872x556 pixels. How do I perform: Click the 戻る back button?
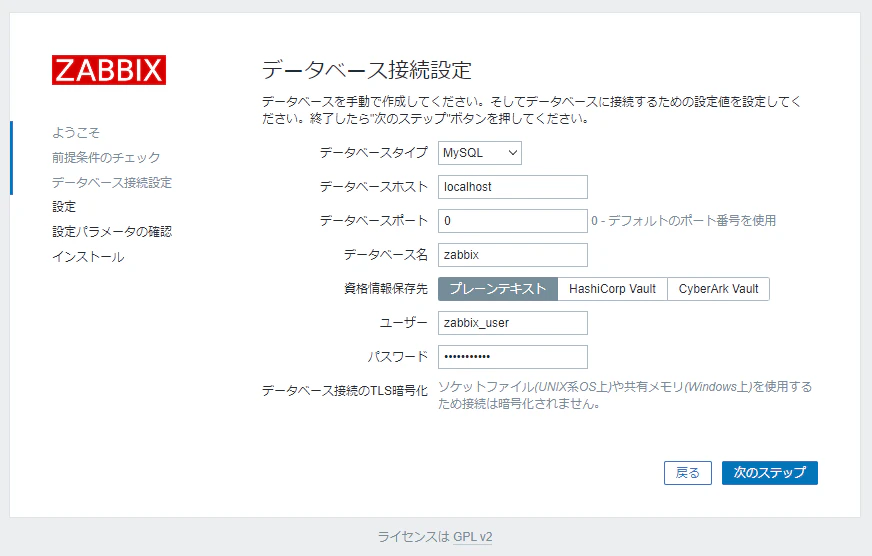[x=688, y=473]
